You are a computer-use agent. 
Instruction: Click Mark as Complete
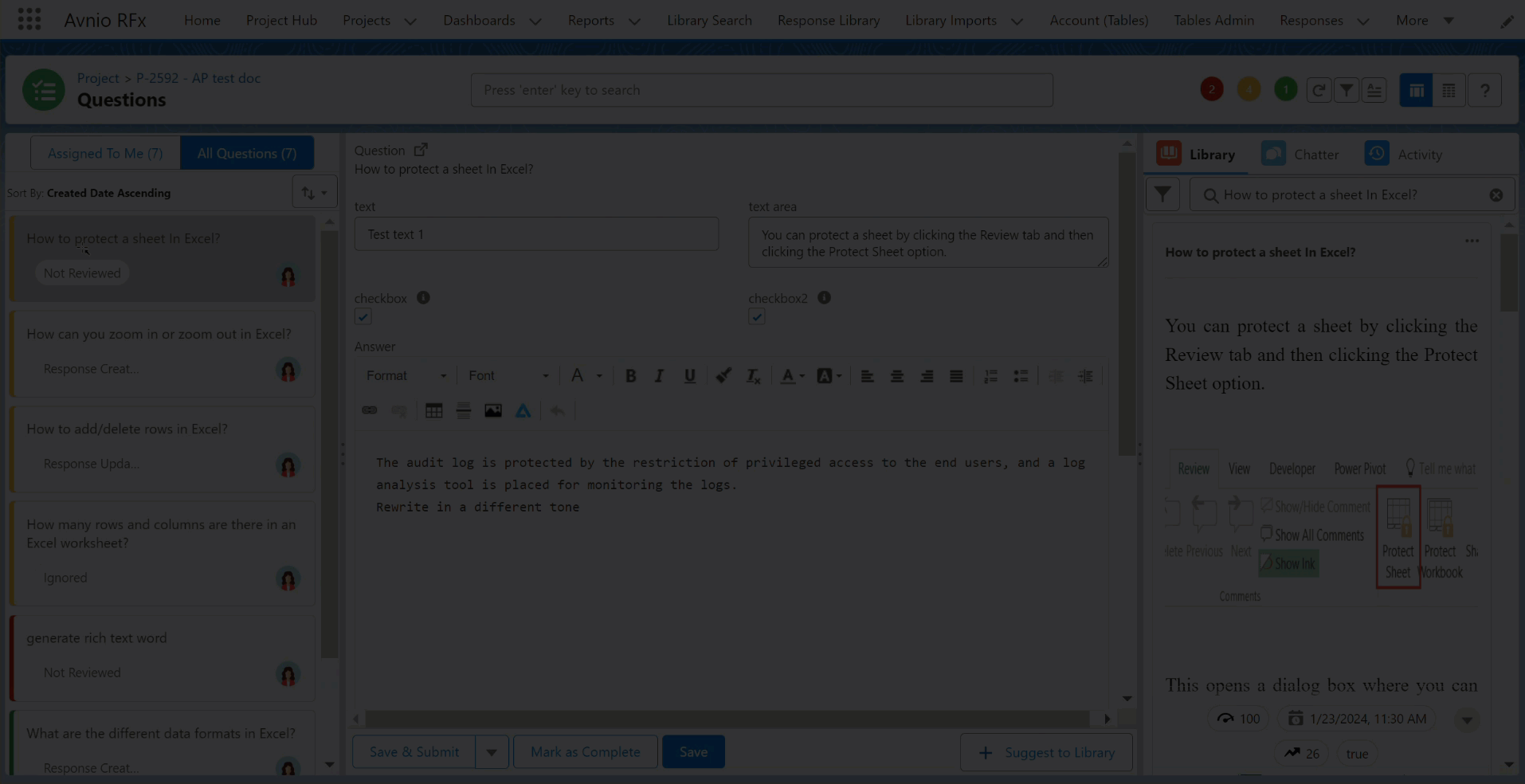(x=586, y=752)
